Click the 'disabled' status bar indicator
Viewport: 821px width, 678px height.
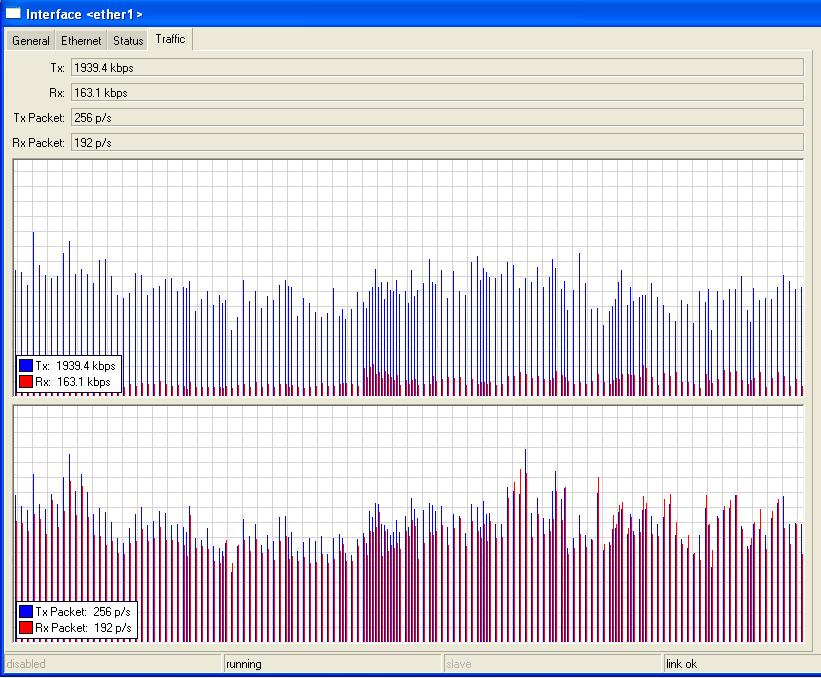point(112,664)
